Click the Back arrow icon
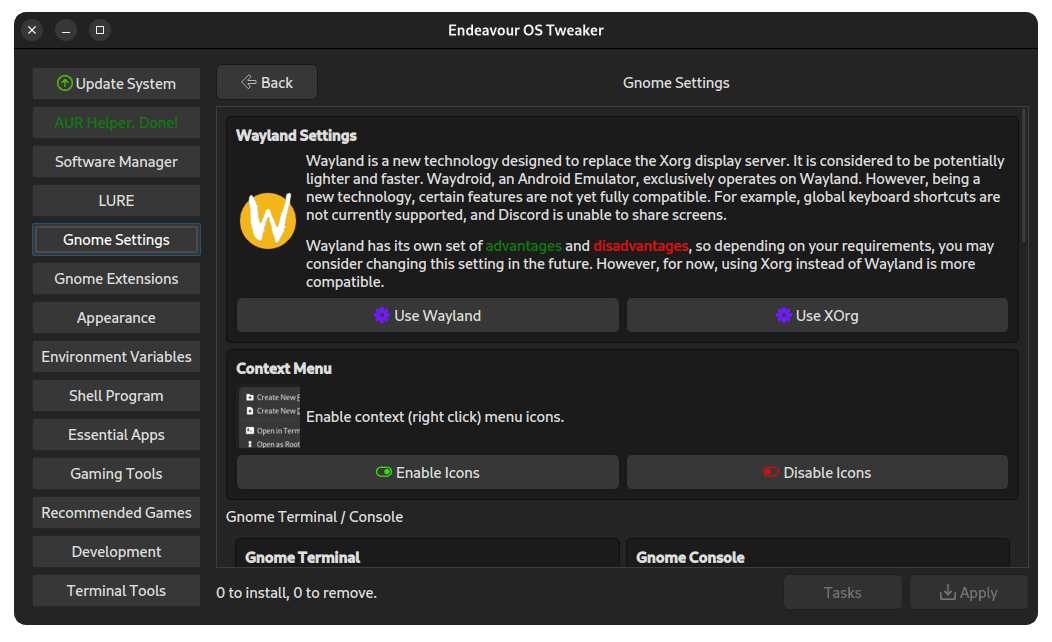 pyautogui.click(x=249, y=82)
